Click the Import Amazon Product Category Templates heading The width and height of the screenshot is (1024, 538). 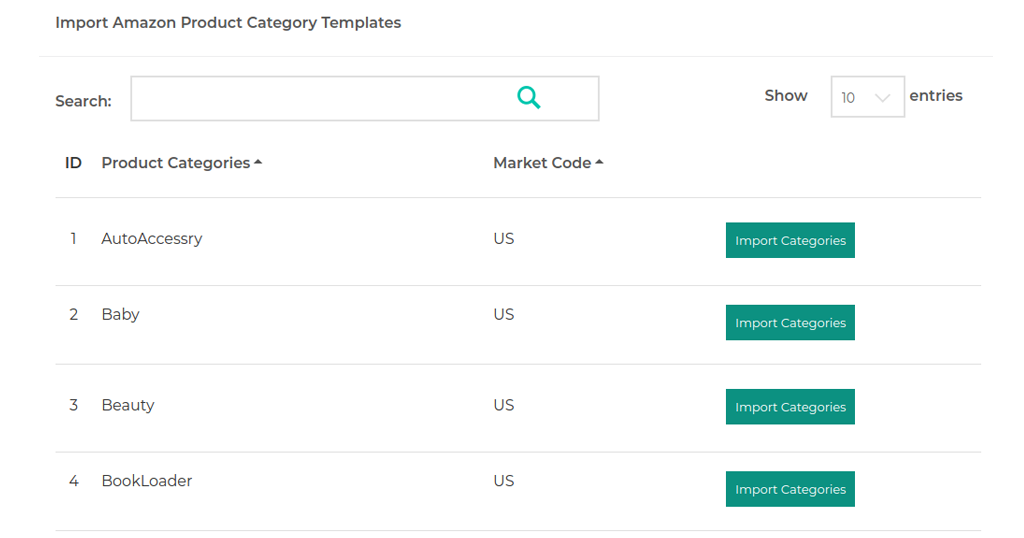click(228, 23)
